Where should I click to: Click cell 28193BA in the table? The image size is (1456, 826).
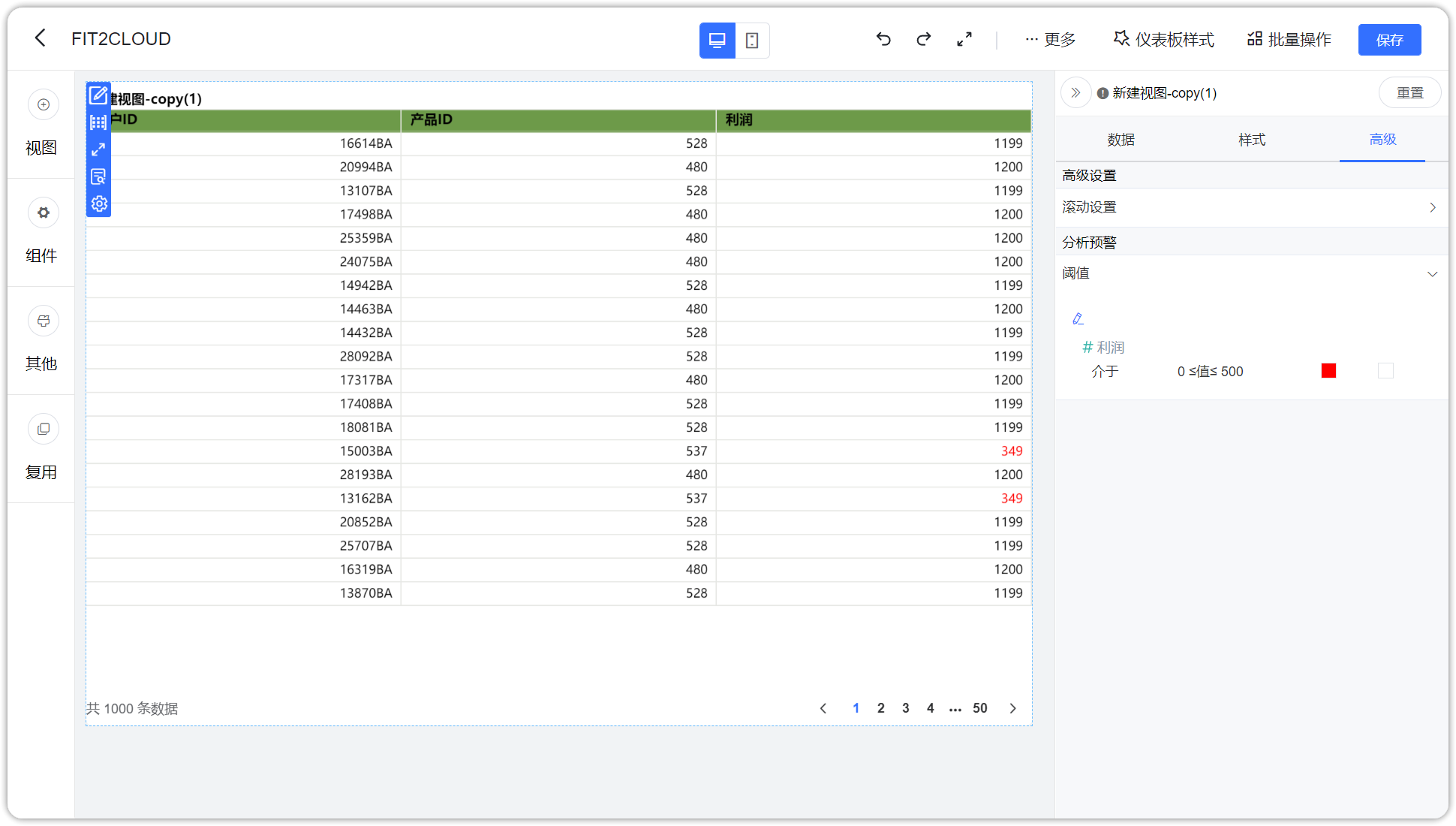pos(366,475)
